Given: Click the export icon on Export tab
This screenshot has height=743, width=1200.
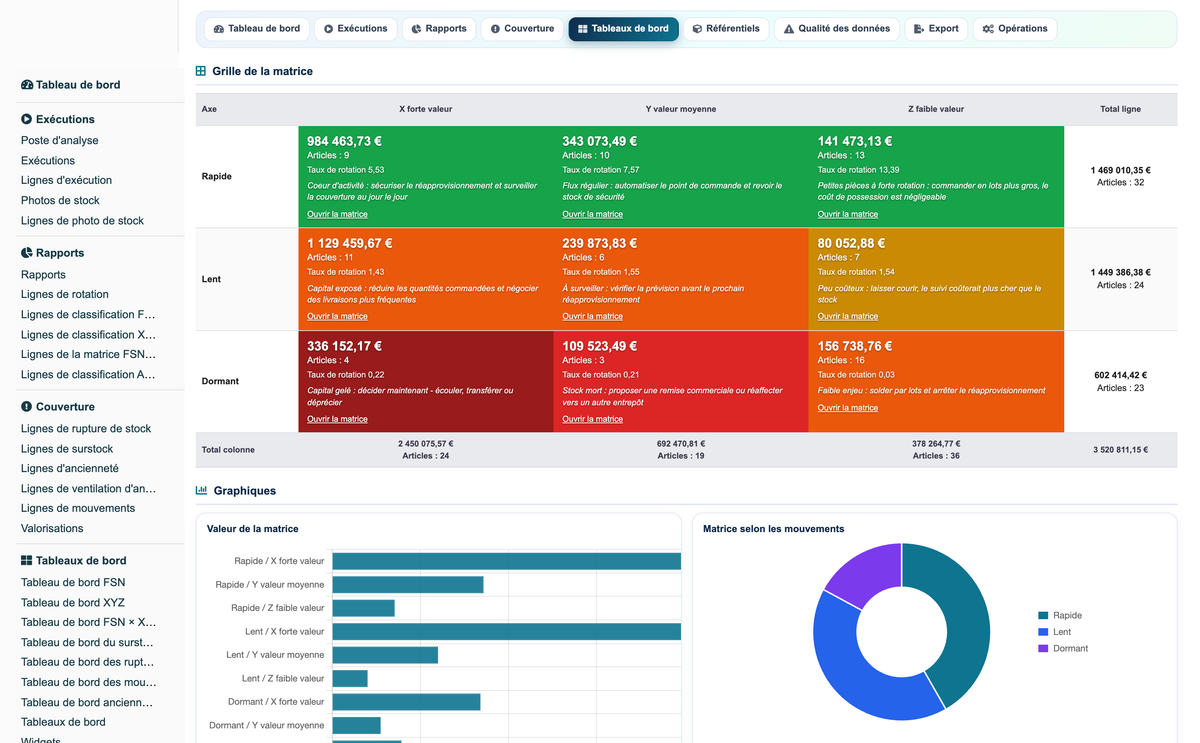Looking at the screenshot, I should pos(919,29).
